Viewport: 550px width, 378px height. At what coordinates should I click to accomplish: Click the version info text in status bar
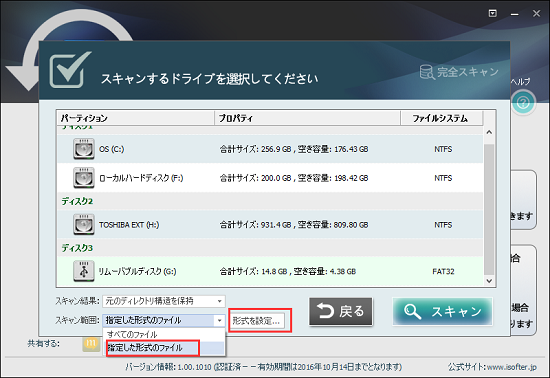[x=264, y=367]
